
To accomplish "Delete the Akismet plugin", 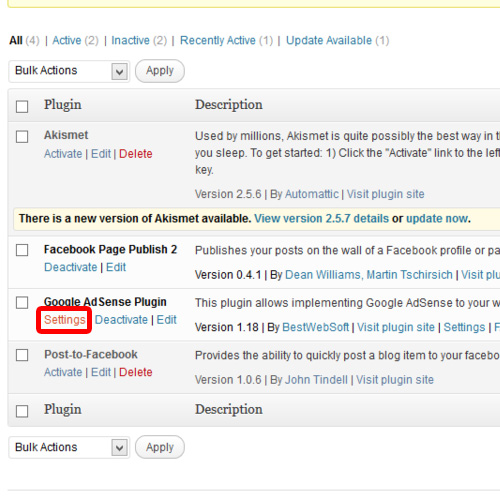I will tap(136, 154).
